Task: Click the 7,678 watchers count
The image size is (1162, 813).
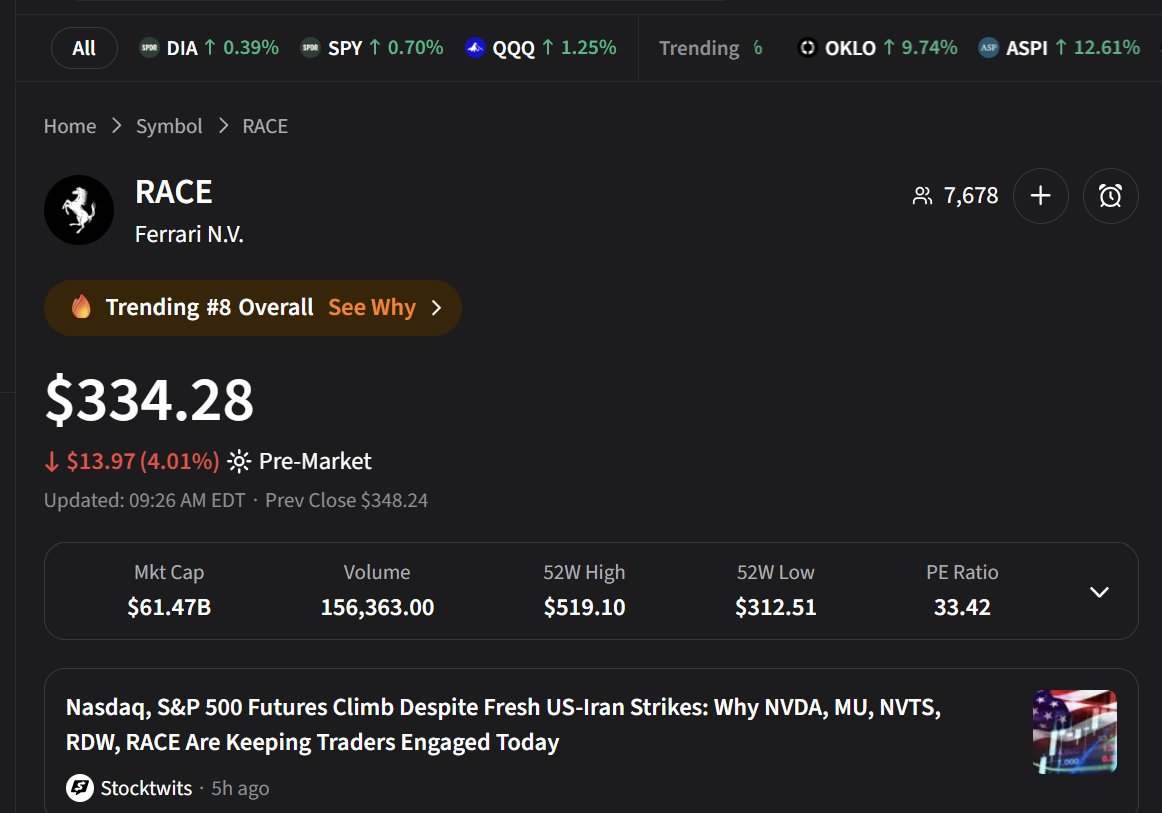Action: (x=970, y=196)
